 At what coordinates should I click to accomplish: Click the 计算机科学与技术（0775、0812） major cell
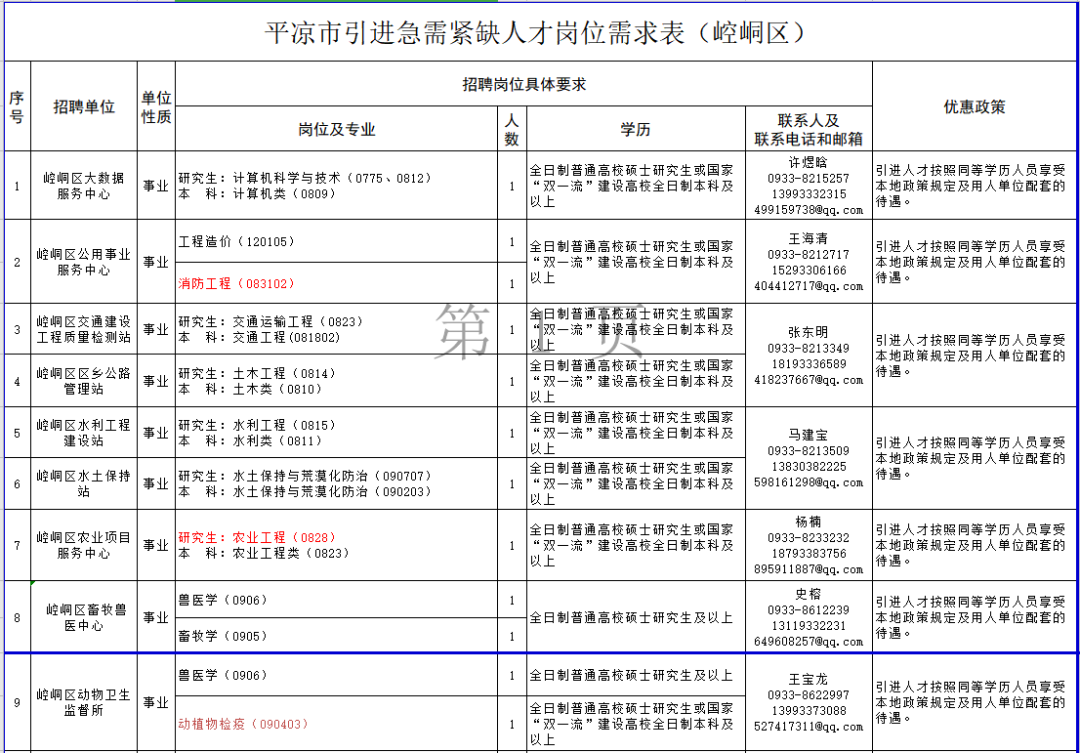(337, 186)
